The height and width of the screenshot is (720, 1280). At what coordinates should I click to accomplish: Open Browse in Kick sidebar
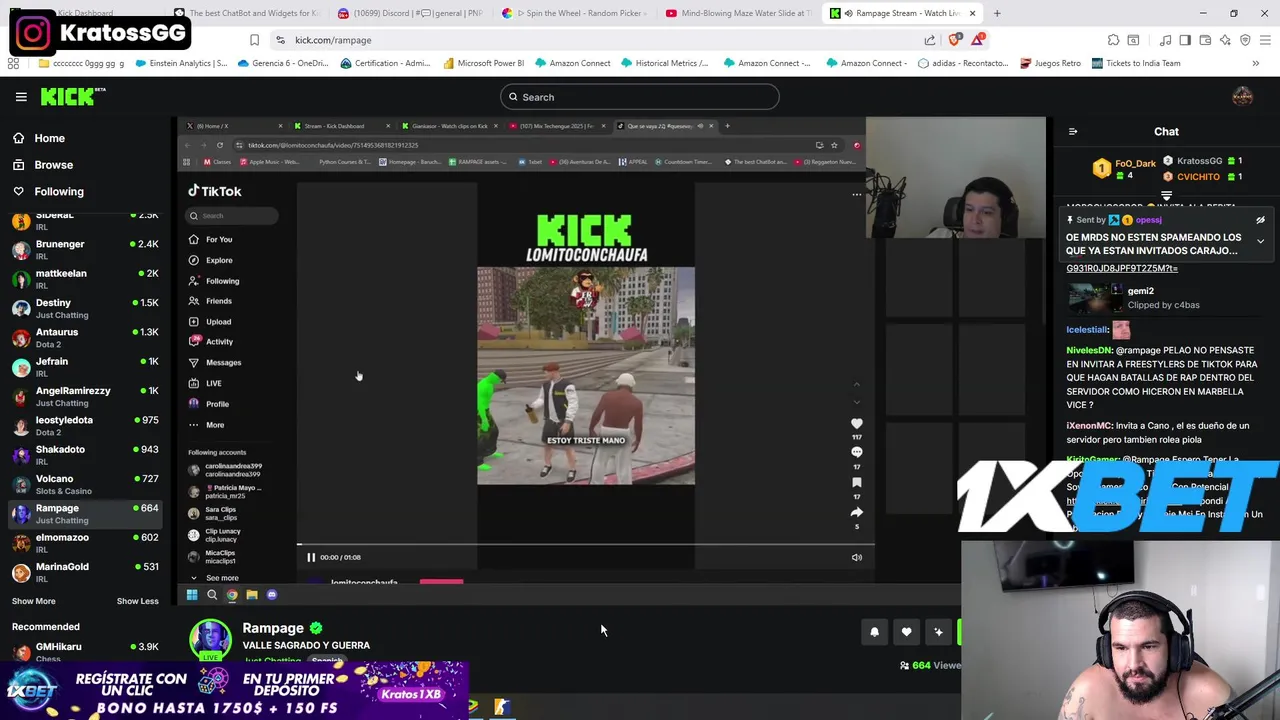point(53,165)
